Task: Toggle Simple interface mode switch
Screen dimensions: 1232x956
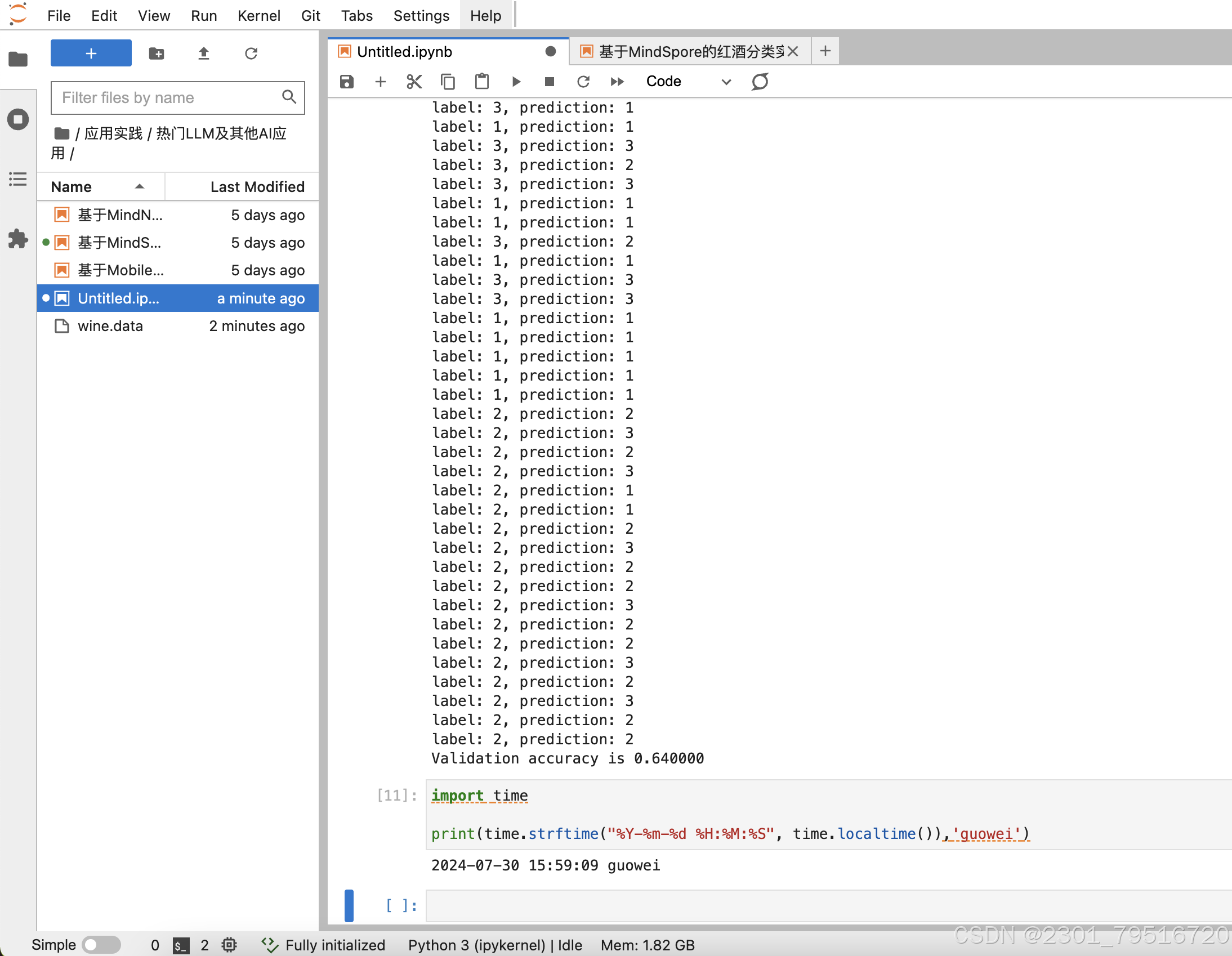Action: point(101,945)
